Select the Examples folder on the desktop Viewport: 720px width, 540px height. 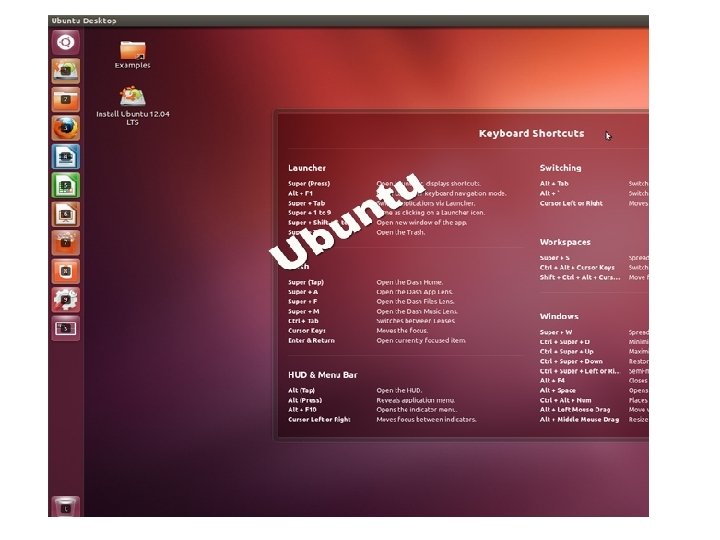(133, 55)
